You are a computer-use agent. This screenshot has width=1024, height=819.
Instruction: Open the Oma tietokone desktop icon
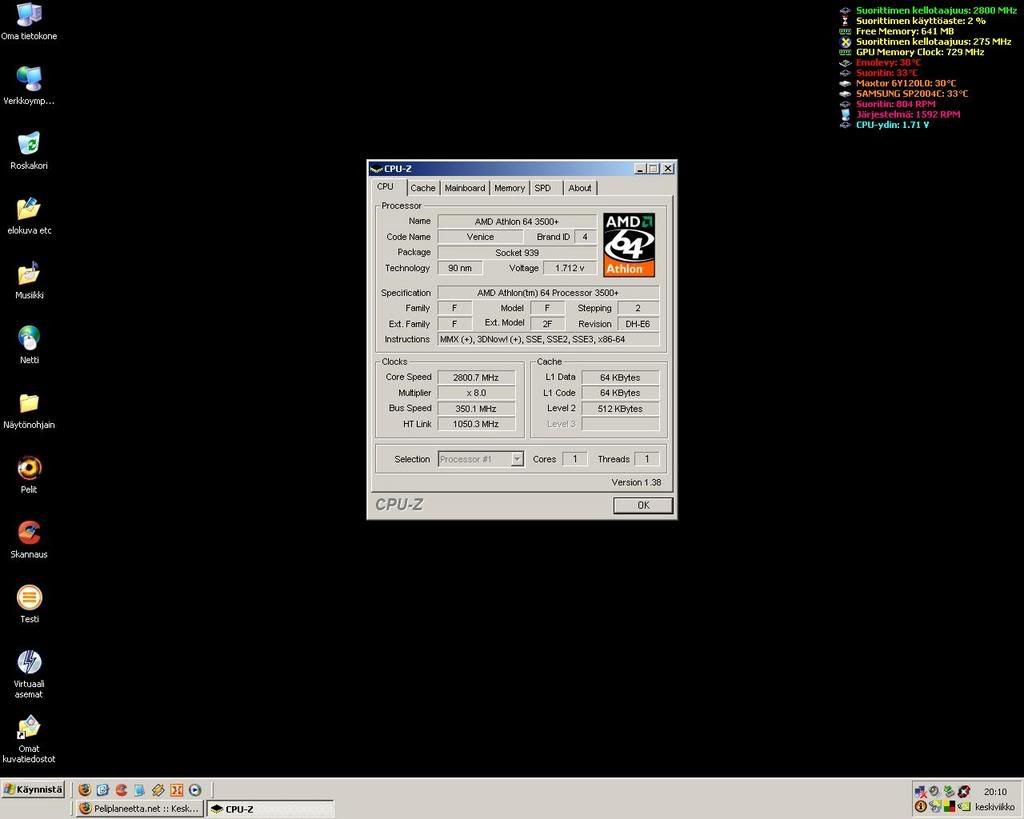(x=29, y=16)
